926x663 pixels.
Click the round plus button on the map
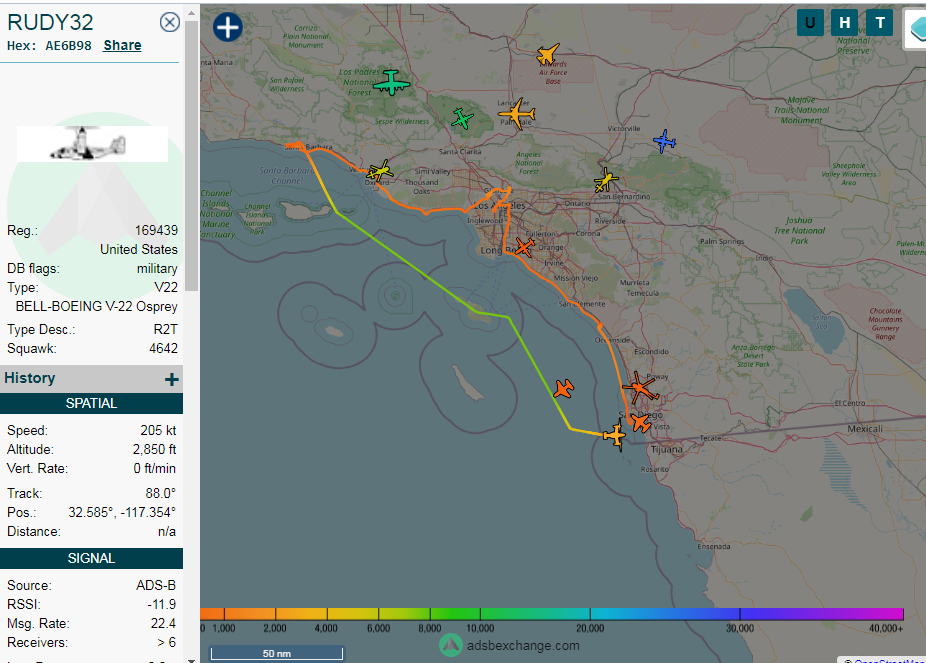(x=227, y=27)
